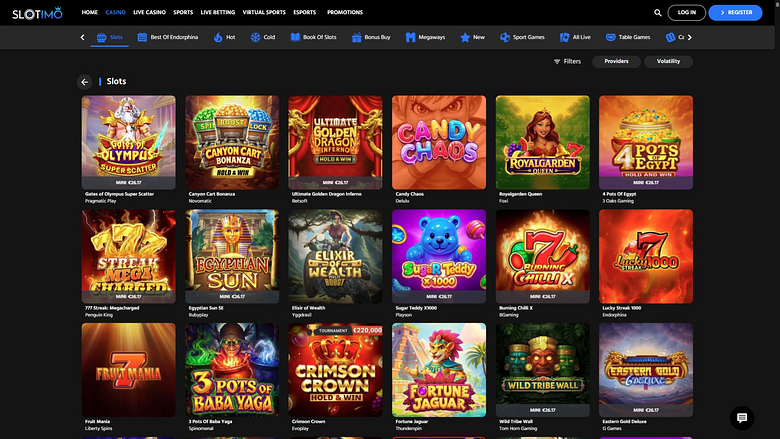Click the Megaways M icon
This screenshot has height=439, width=780.
point(410,37)
